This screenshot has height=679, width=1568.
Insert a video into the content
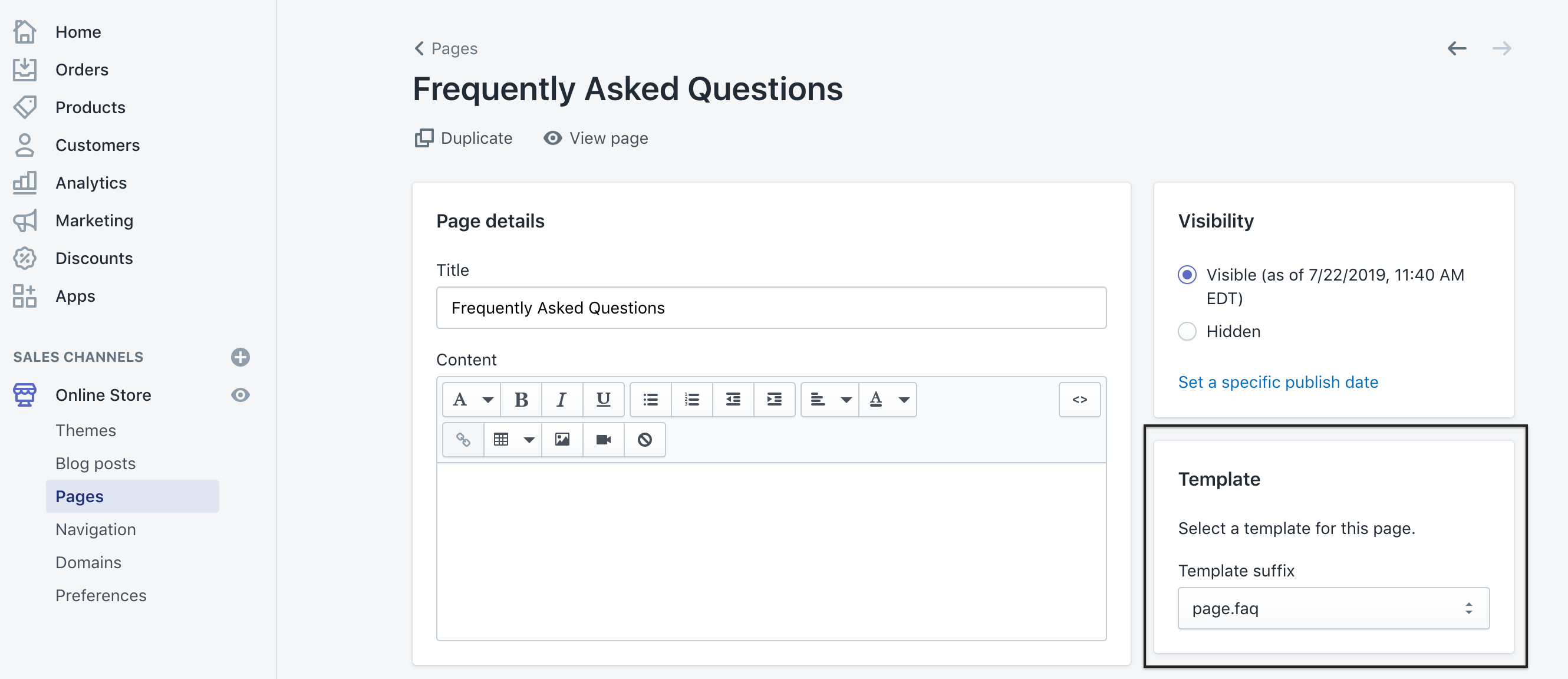602,439
